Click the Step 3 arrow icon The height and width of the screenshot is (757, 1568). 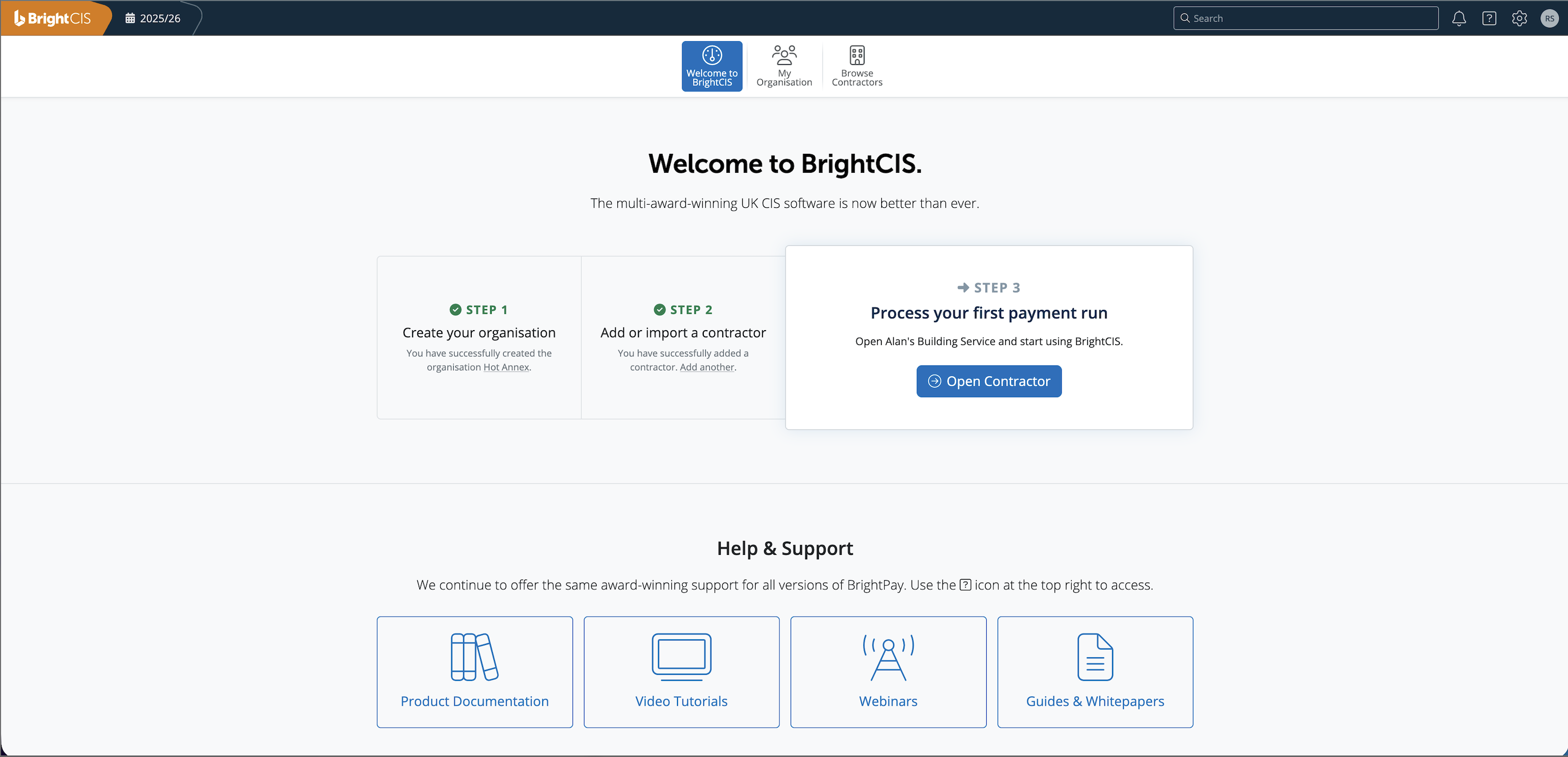click(x=963, y=287)
